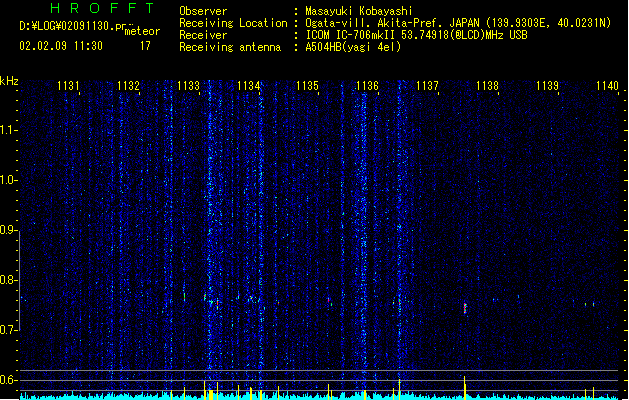Click the 0.7 kHz frequency label
Viewport: 629px width, 400px height.
pos(8,330)
